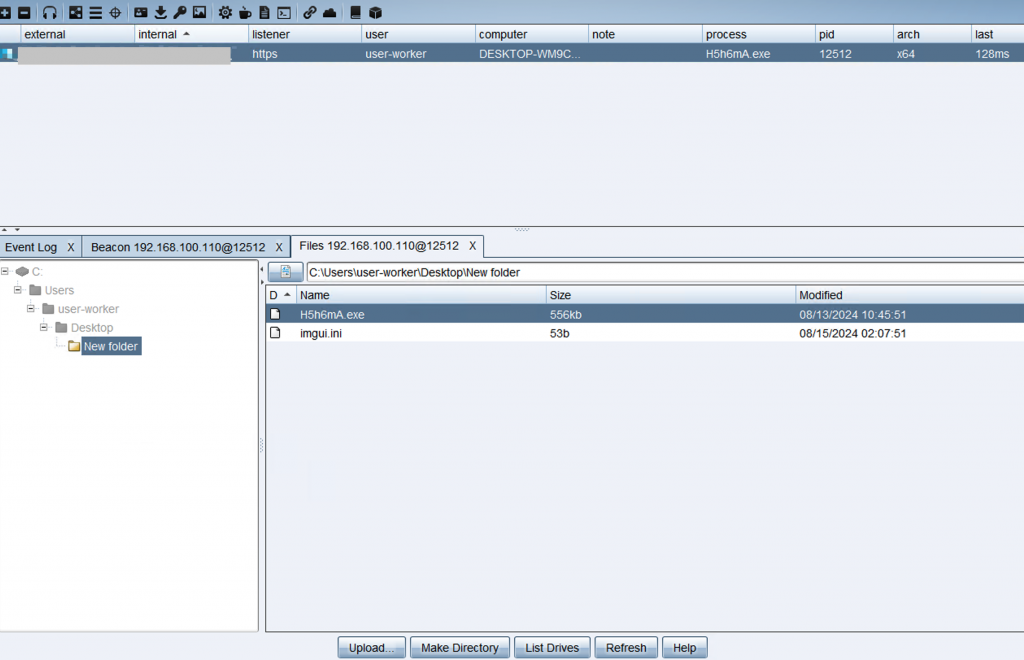Image resolution: width=1024 pixels, height=660 pixels.
Task: Collapse the Desktop tree node
Action: (44, 327)
